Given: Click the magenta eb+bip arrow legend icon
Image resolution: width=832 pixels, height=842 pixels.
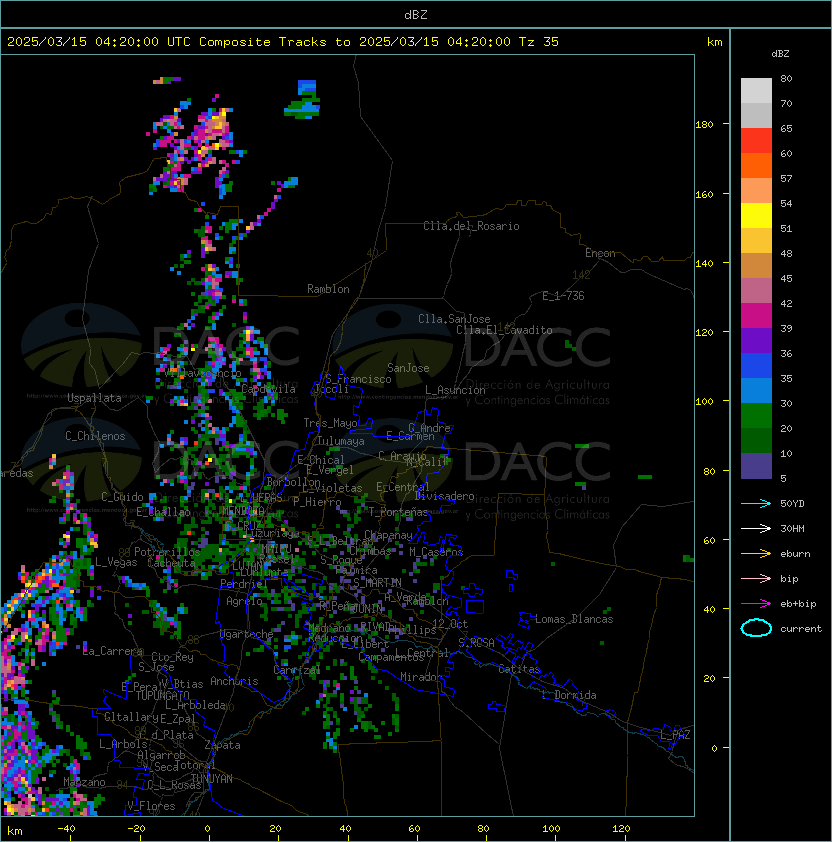Looking at the screenshot, I should pos(756,604).
